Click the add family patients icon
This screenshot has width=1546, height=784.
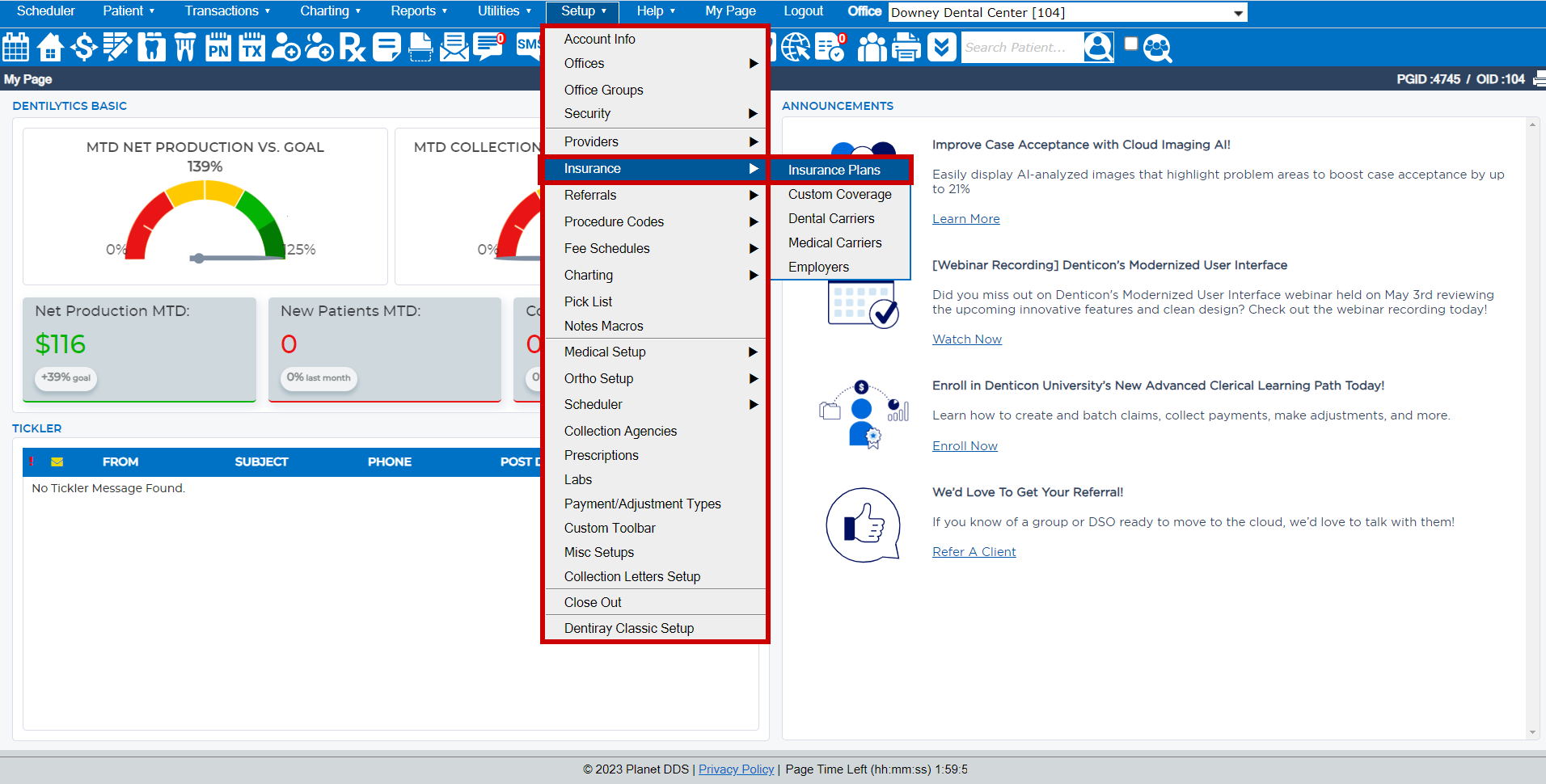(x=319, y=48)
